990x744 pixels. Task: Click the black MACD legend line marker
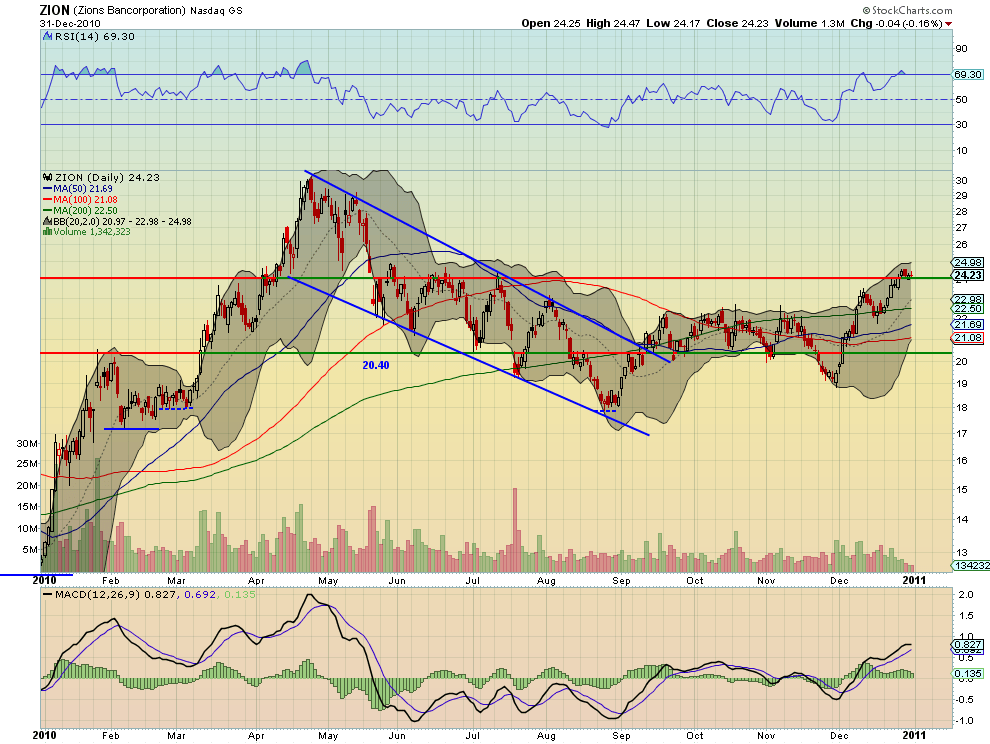click(x=47, y=595)
